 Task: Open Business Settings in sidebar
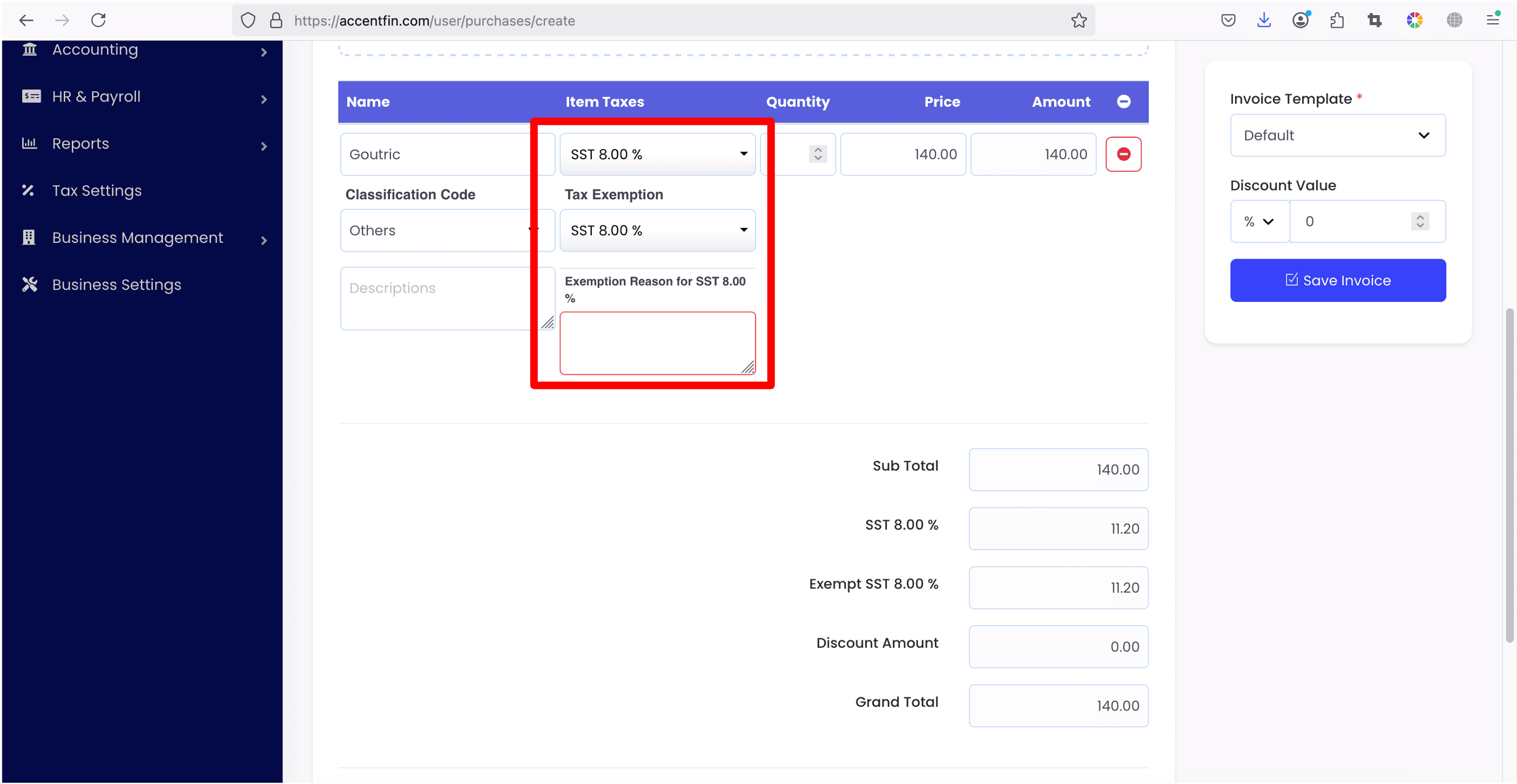[x=117, y=285]
